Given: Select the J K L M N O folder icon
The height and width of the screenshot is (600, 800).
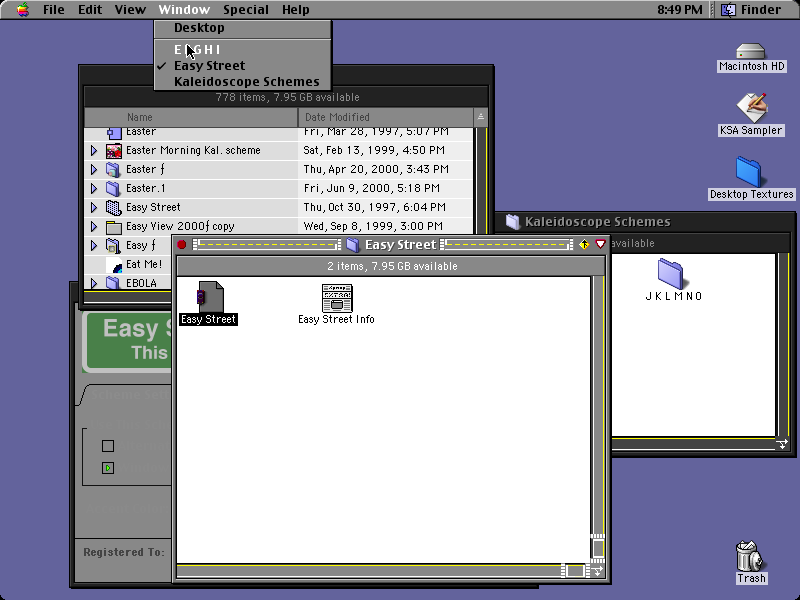Looking at the screenshot, I should coord(670,273).
